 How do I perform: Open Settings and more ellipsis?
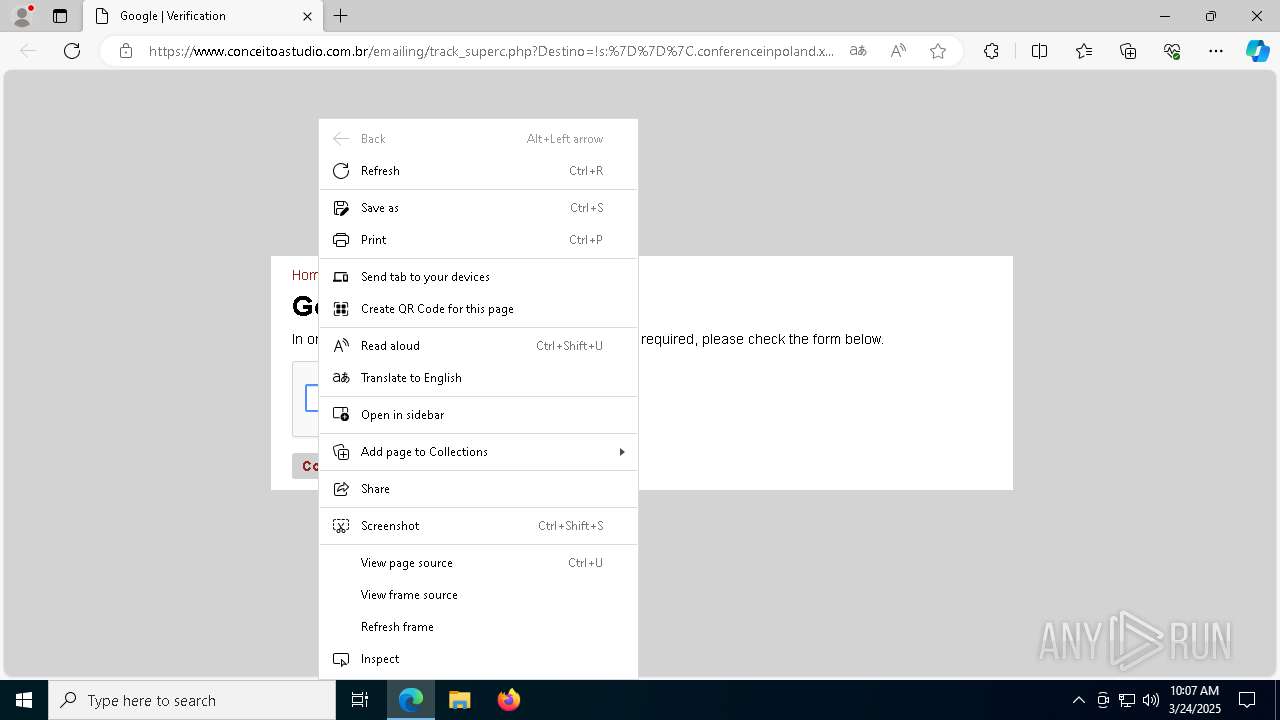(x=1216, y=51)
